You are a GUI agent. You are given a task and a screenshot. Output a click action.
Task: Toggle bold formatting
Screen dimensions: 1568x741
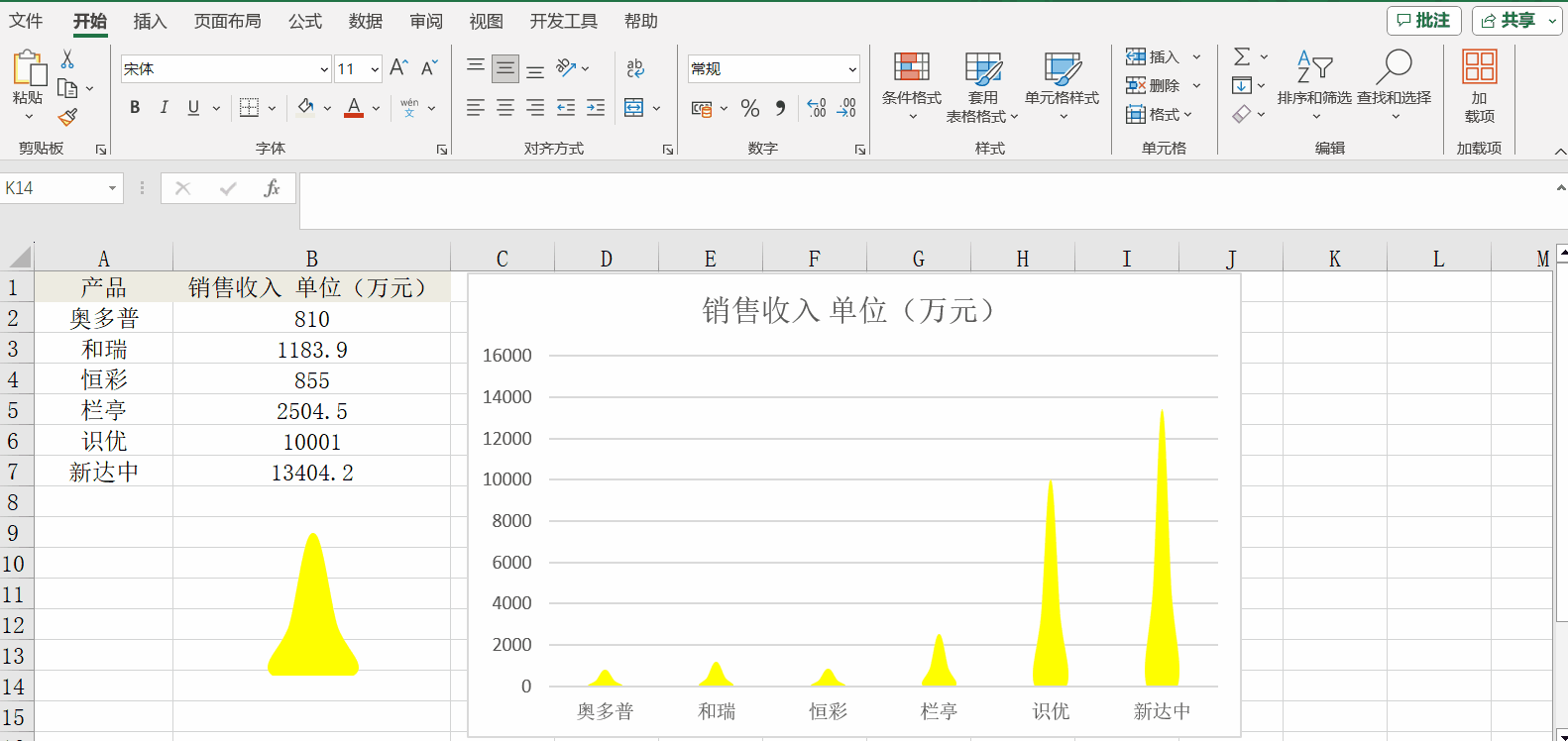135,107
